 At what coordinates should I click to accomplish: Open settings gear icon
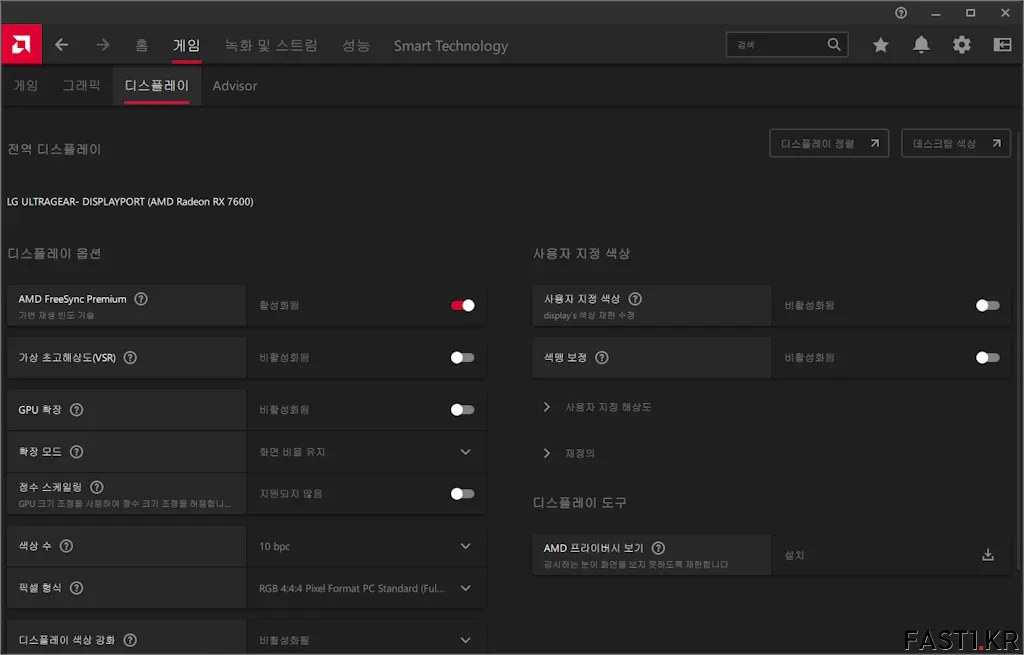coord(961,44)
